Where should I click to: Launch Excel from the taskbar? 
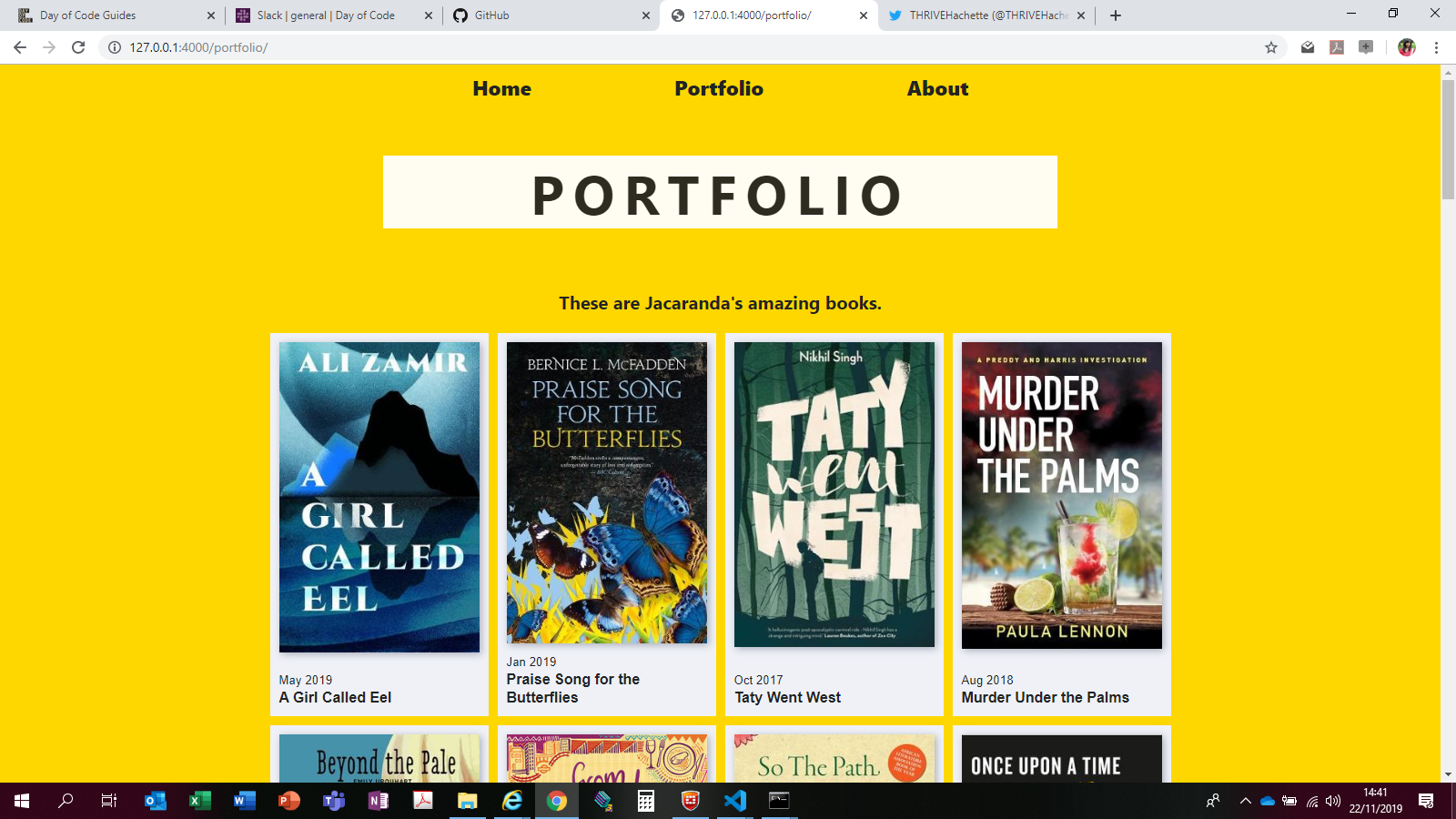tap(199, 801)
